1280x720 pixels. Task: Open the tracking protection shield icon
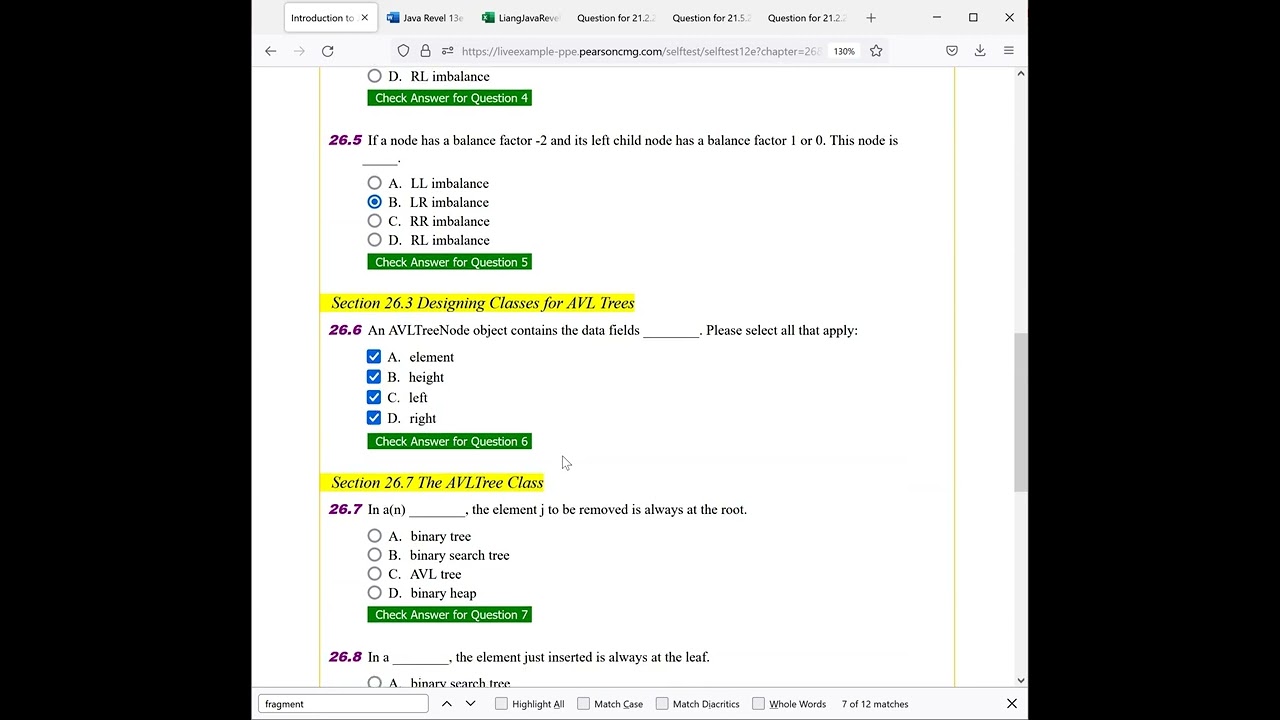coord(403,51)
